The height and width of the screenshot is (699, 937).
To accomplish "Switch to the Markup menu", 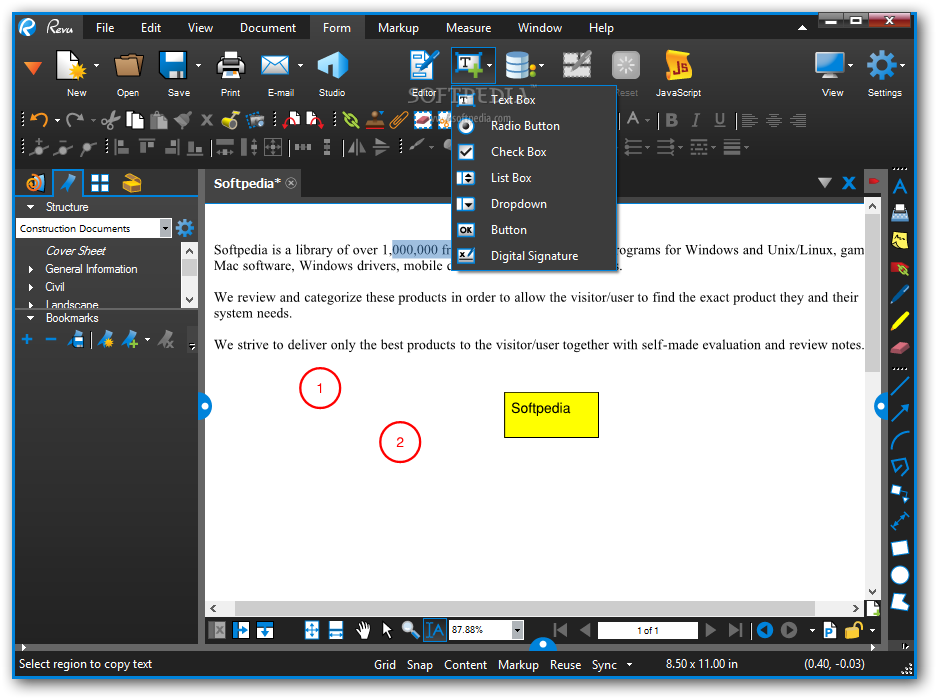I will tap(398, 27).
